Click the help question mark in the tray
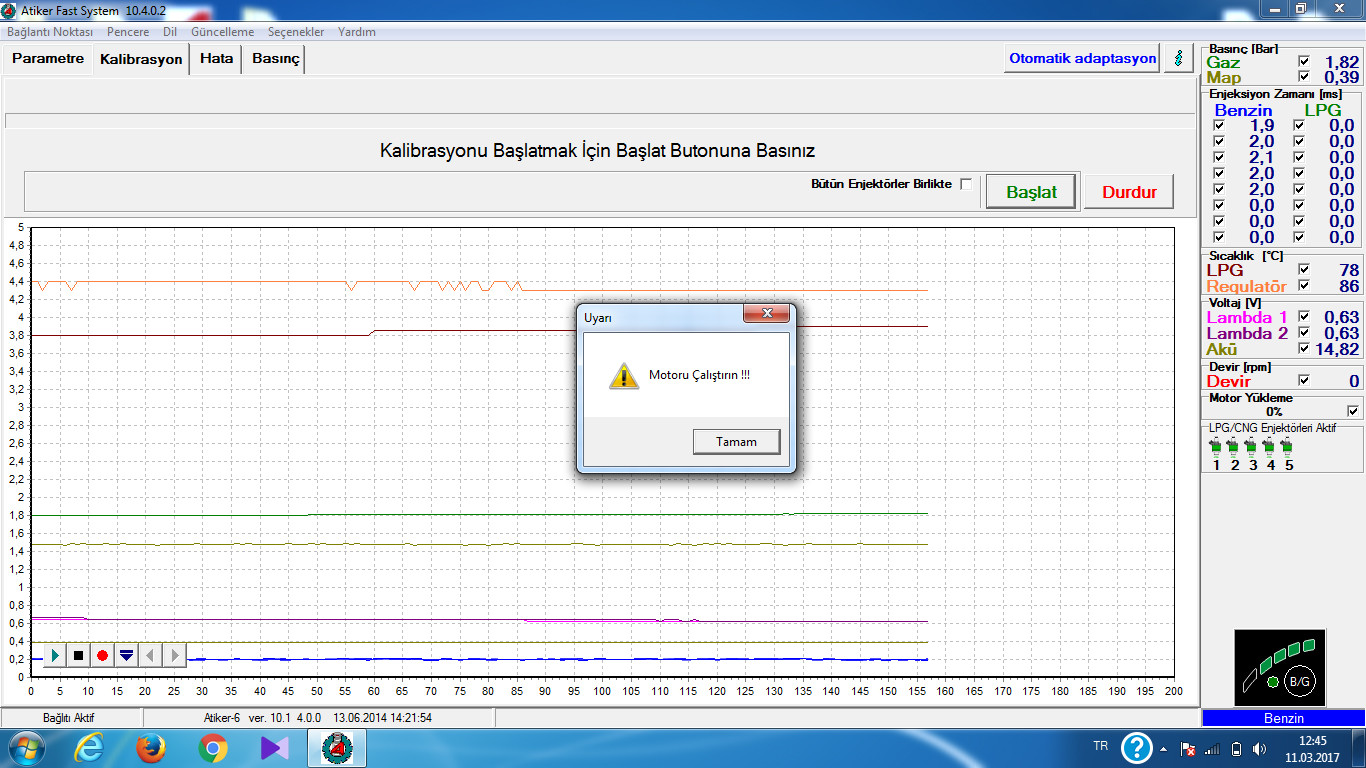The height and width of the screenshot is (768, 1366). (x=1137, y=748)
